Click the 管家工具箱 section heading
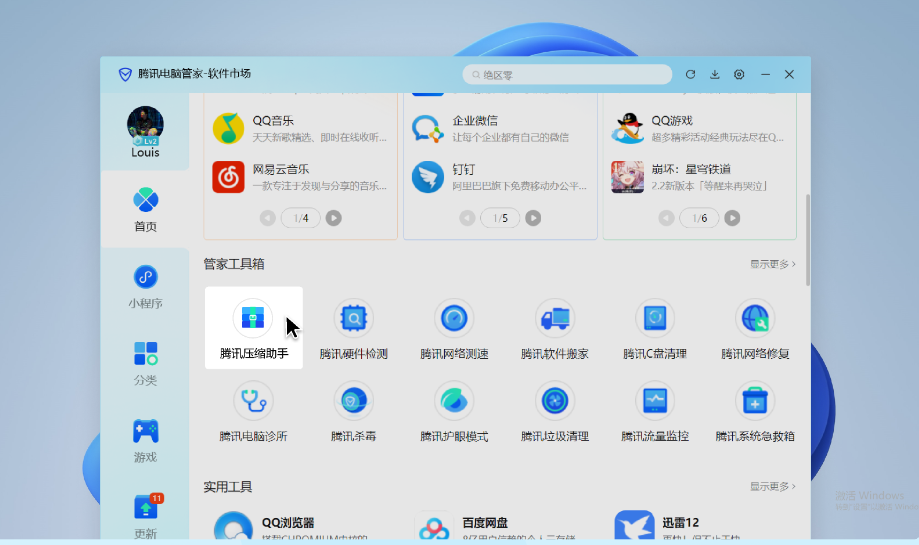Viewport: 919px width, 545px height. tap(234, 264)
